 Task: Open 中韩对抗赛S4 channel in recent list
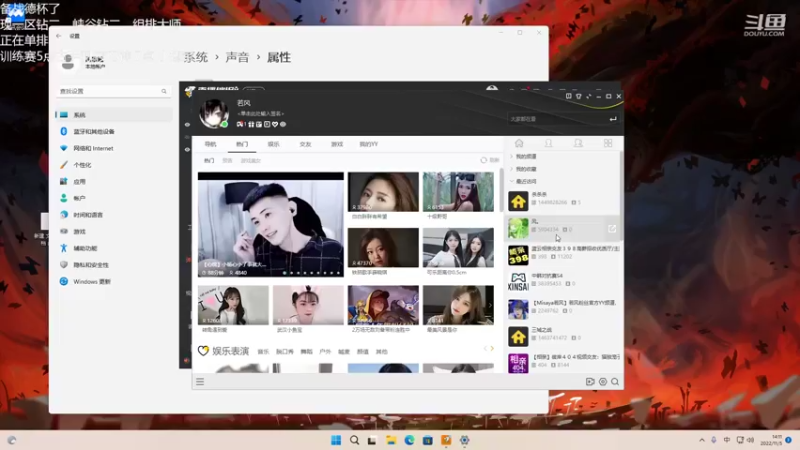563,282
